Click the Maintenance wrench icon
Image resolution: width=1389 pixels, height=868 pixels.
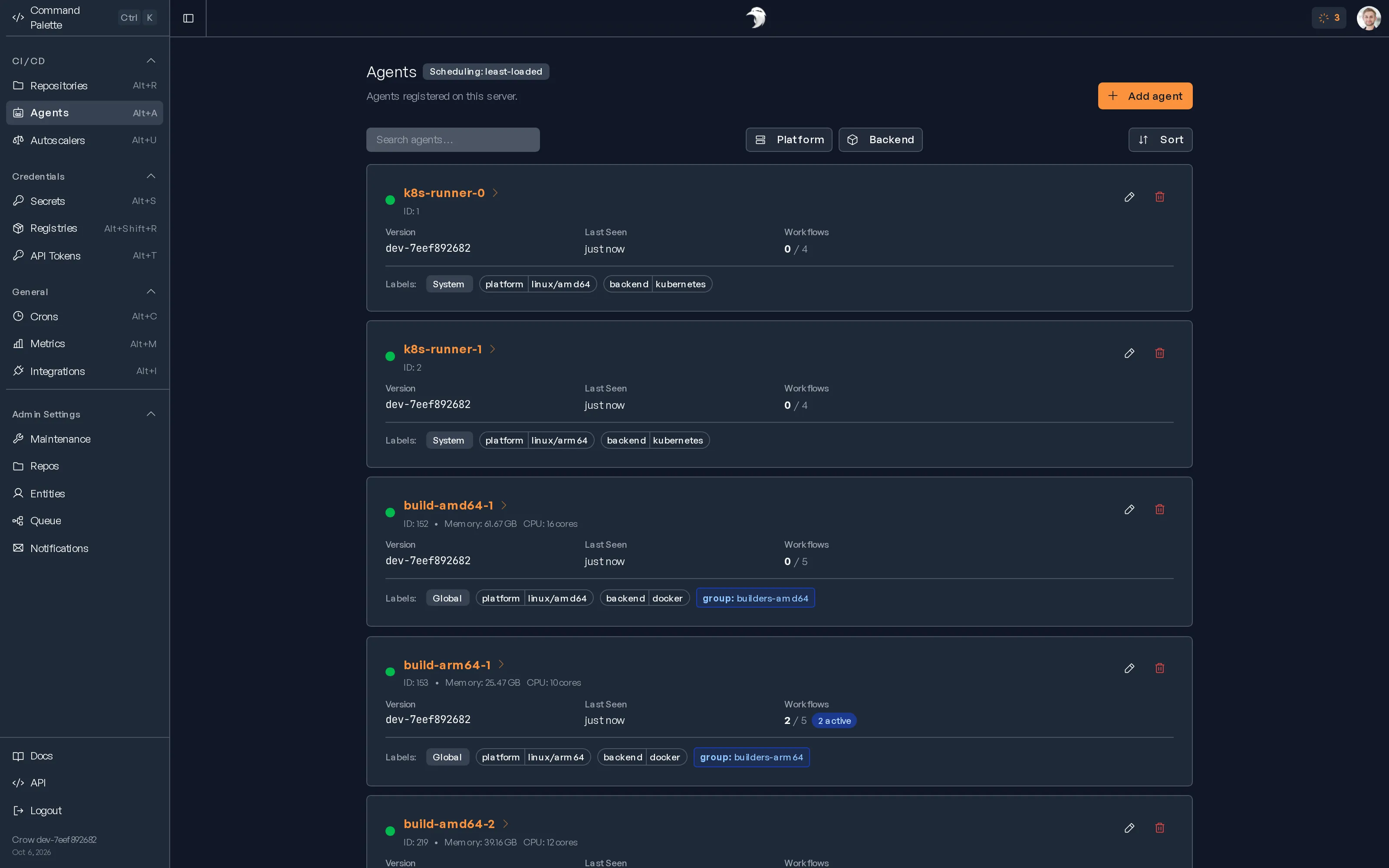18,439
